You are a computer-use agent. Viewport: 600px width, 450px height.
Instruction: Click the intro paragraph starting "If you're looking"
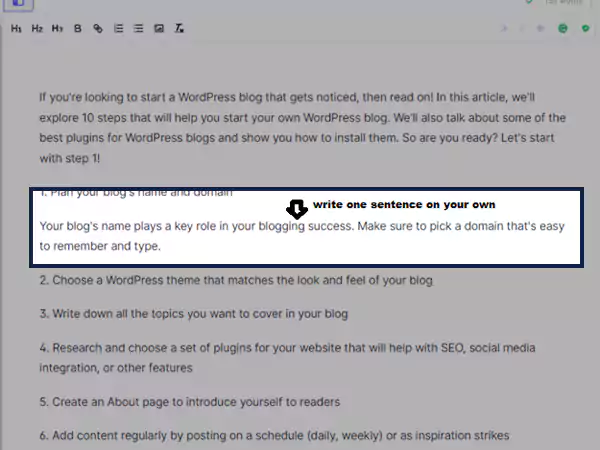point(302,128)
